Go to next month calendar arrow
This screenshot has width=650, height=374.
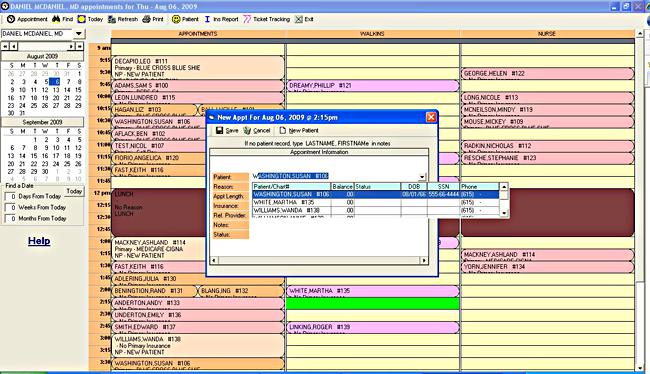point(71,46)
